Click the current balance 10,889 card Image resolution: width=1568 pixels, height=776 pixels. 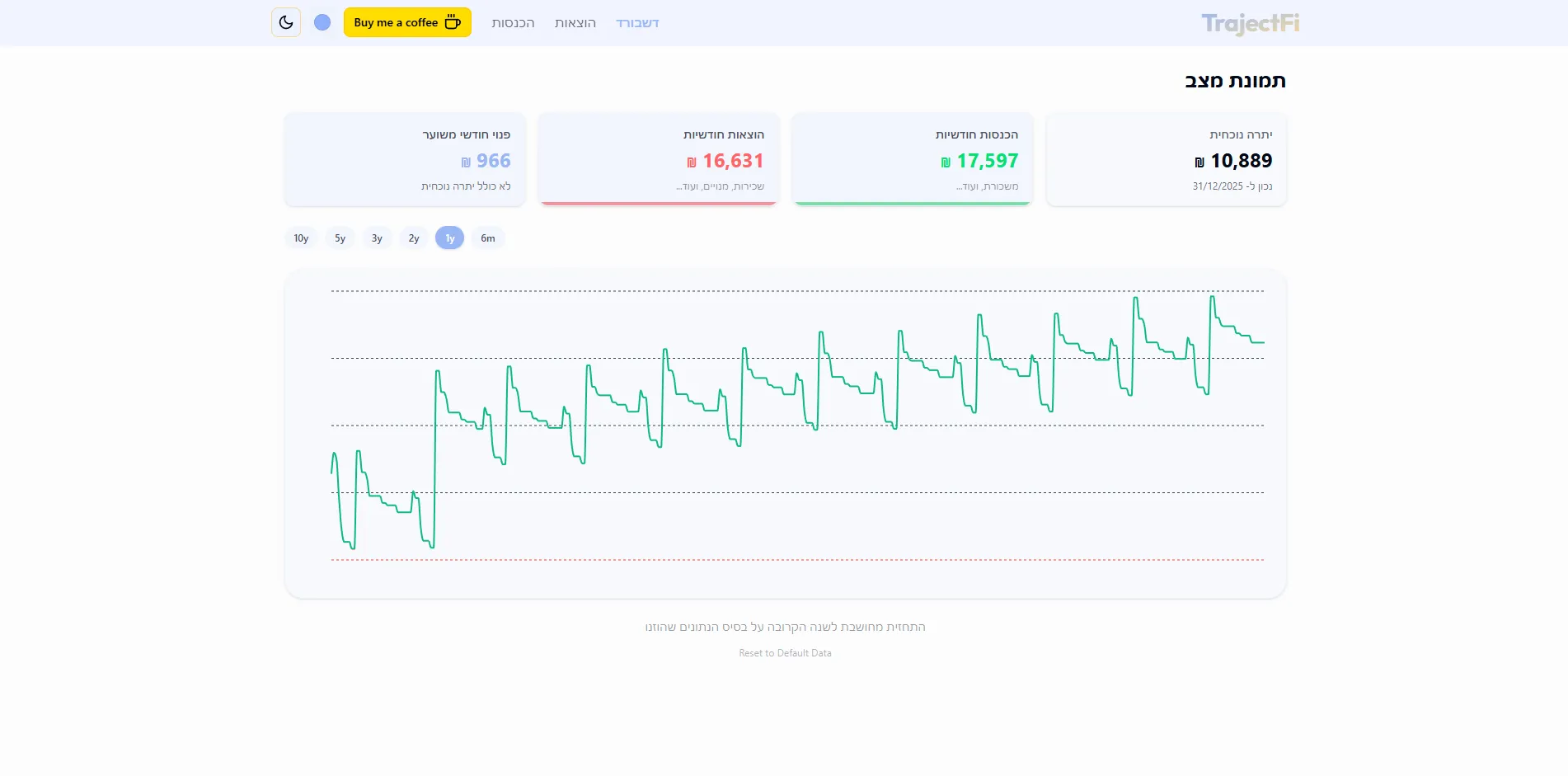tap(1166, 159)
